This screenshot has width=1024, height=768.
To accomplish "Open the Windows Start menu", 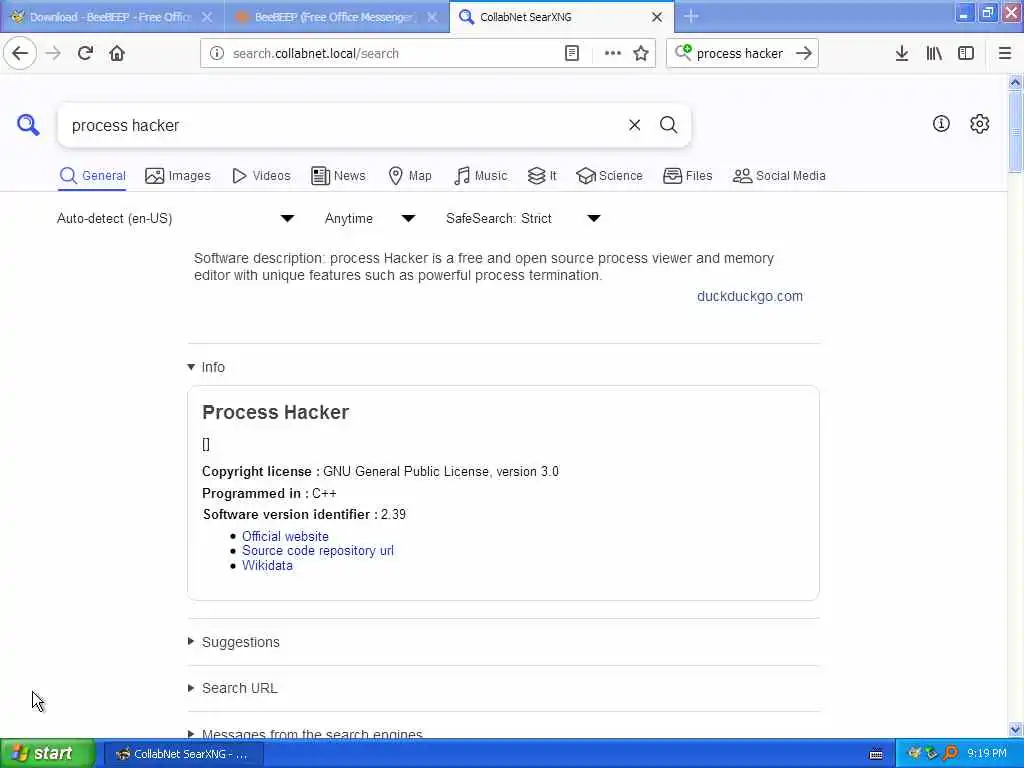I will coord(47,754).
